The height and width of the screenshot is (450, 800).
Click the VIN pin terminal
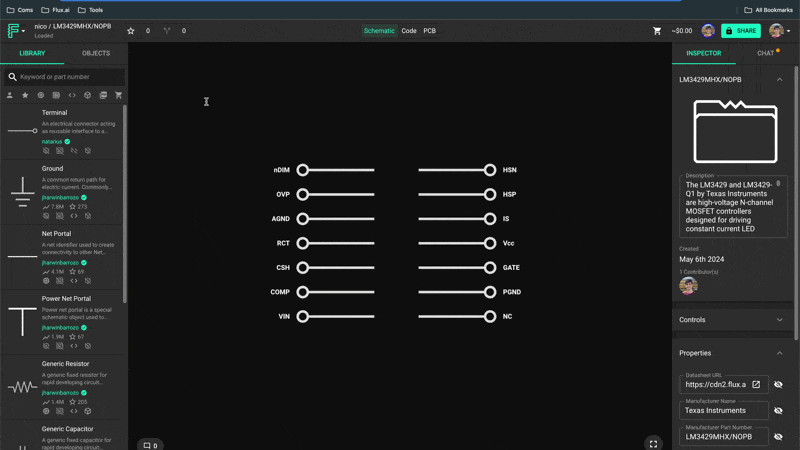(x=303, y=316)
